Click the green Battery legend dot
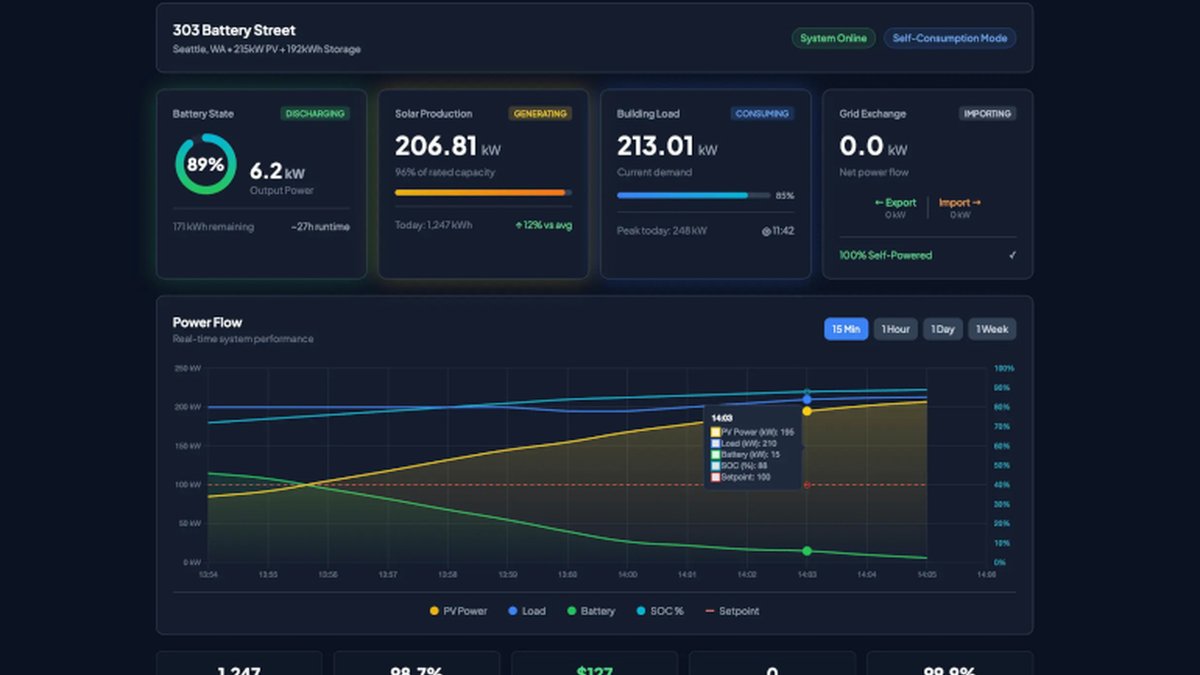Image resolution: width=1200 pixels, height=675 pixels. [x=572, y=611]
